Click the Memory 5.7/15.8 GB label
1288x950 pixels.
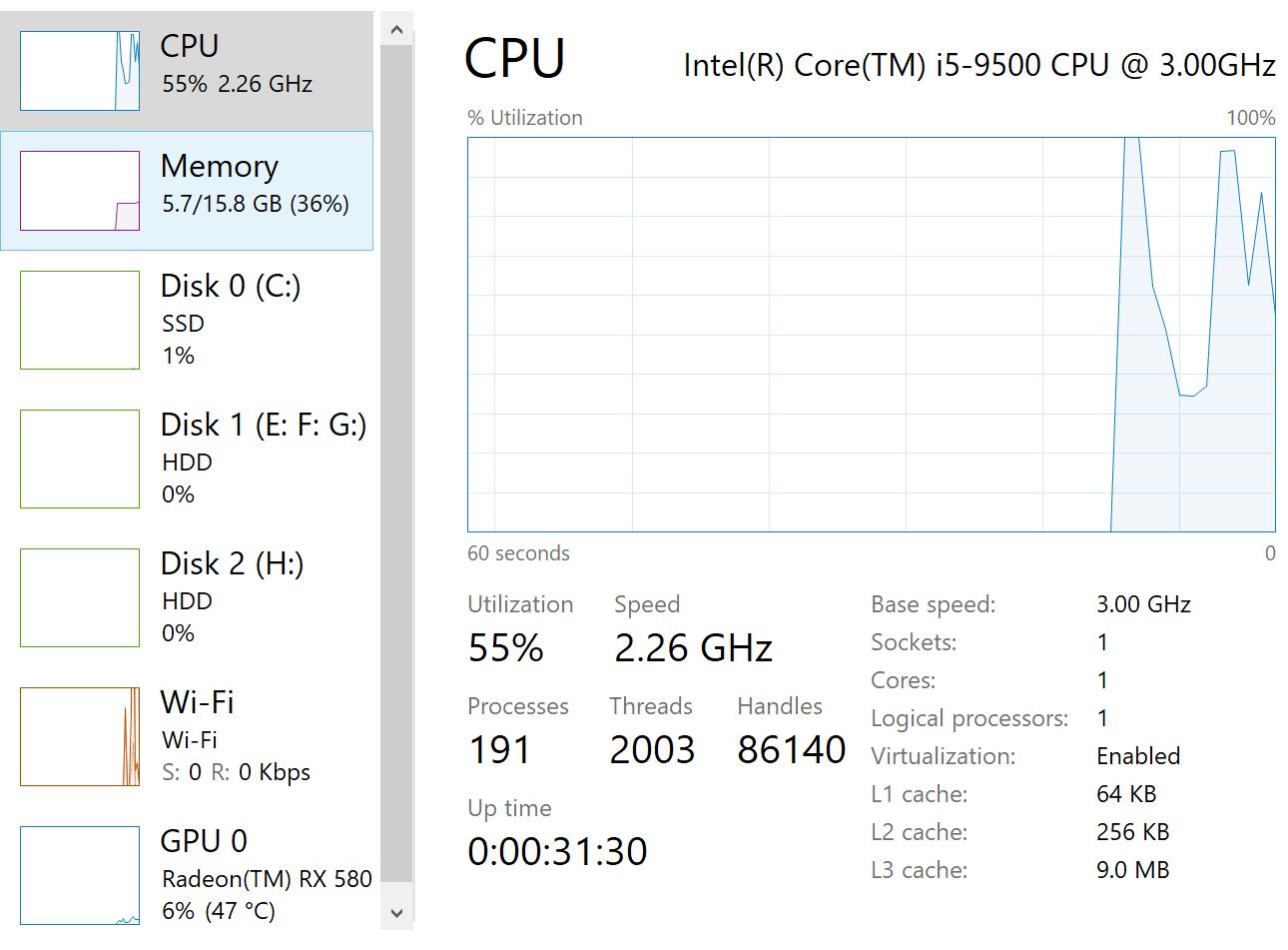pyautogui.click(x=256, y=204)
